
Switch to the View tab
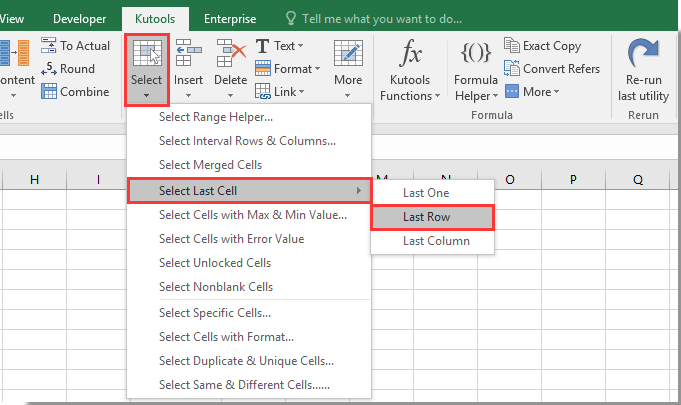click(12, 19)
